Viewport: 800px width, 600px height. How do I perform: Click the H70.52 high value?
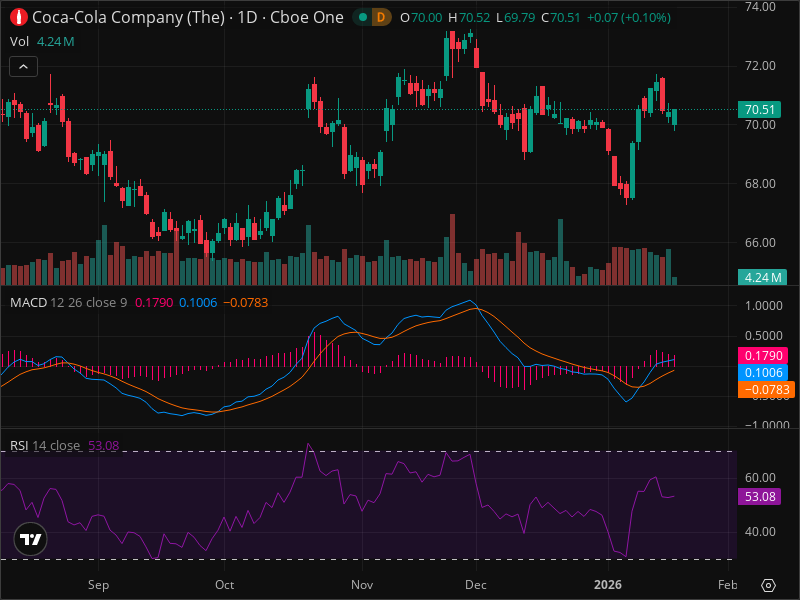469,18
